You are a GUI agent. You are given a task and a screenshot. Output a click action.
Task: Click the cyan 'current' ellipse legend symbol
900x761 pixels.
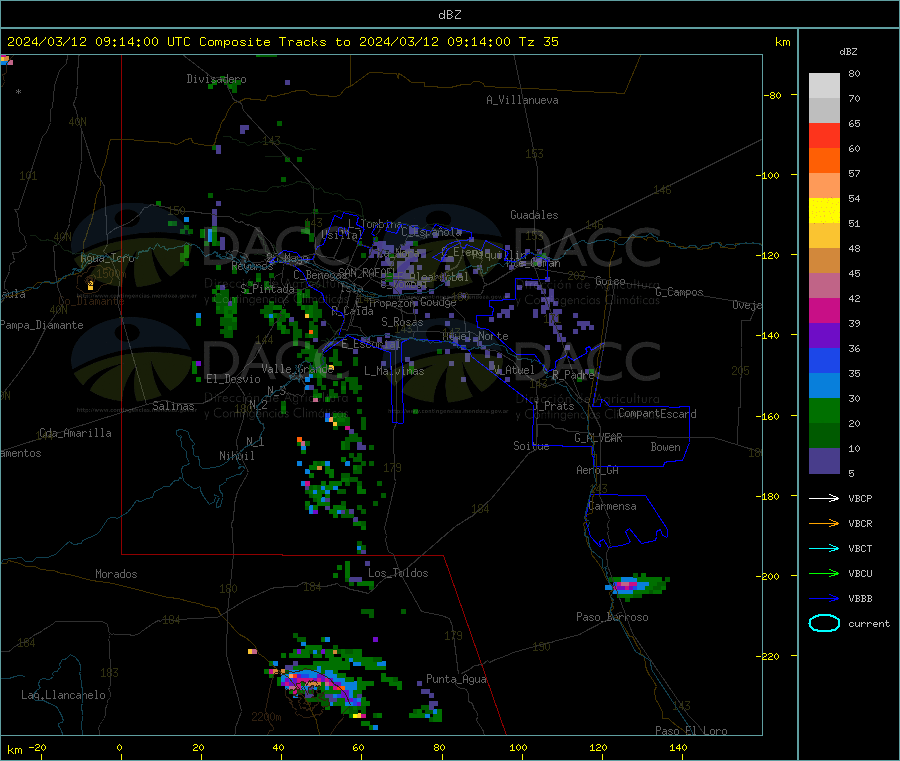point(824,623)
